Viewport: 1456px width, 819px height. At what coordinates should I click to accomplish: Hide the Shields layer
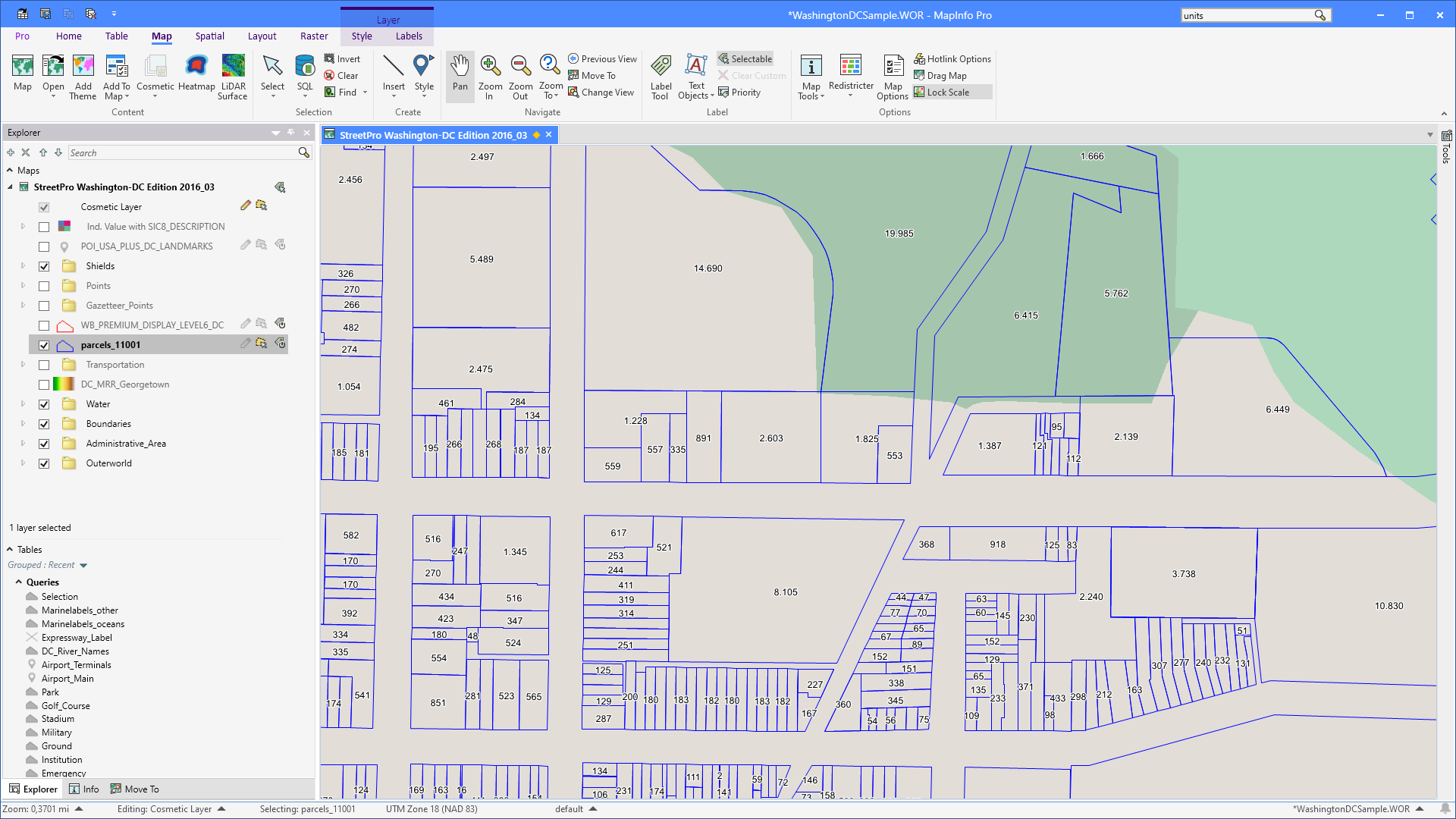coord(44,266)
